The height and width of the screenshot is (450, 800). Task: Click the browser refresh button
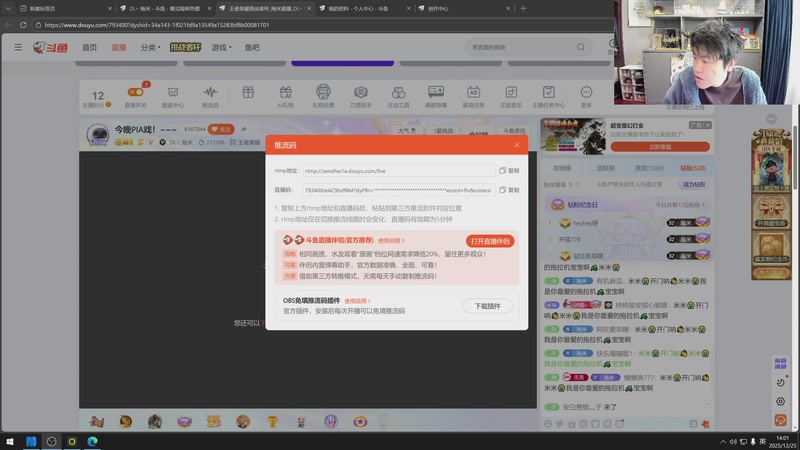[x=23, y=24]
